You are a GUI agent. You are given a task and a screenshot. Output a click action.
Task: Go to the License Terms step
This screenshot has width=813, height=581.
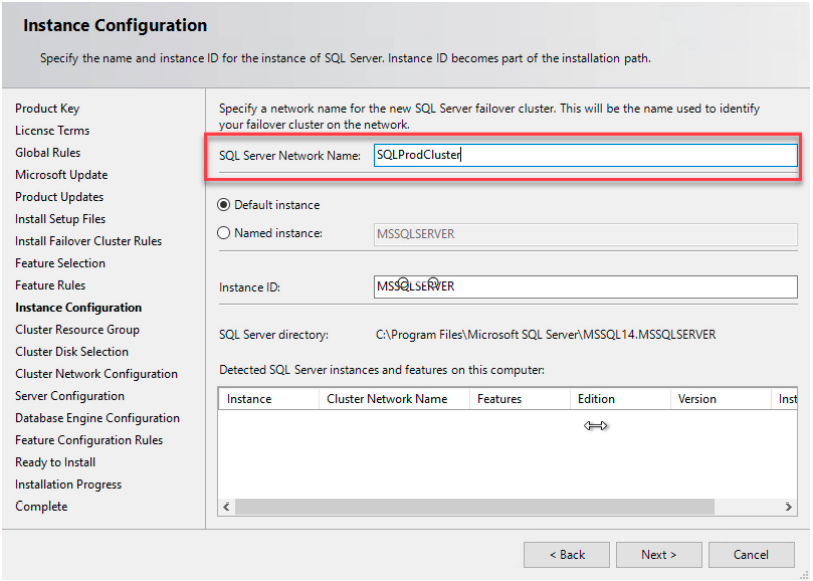click(x=52, y=131)
